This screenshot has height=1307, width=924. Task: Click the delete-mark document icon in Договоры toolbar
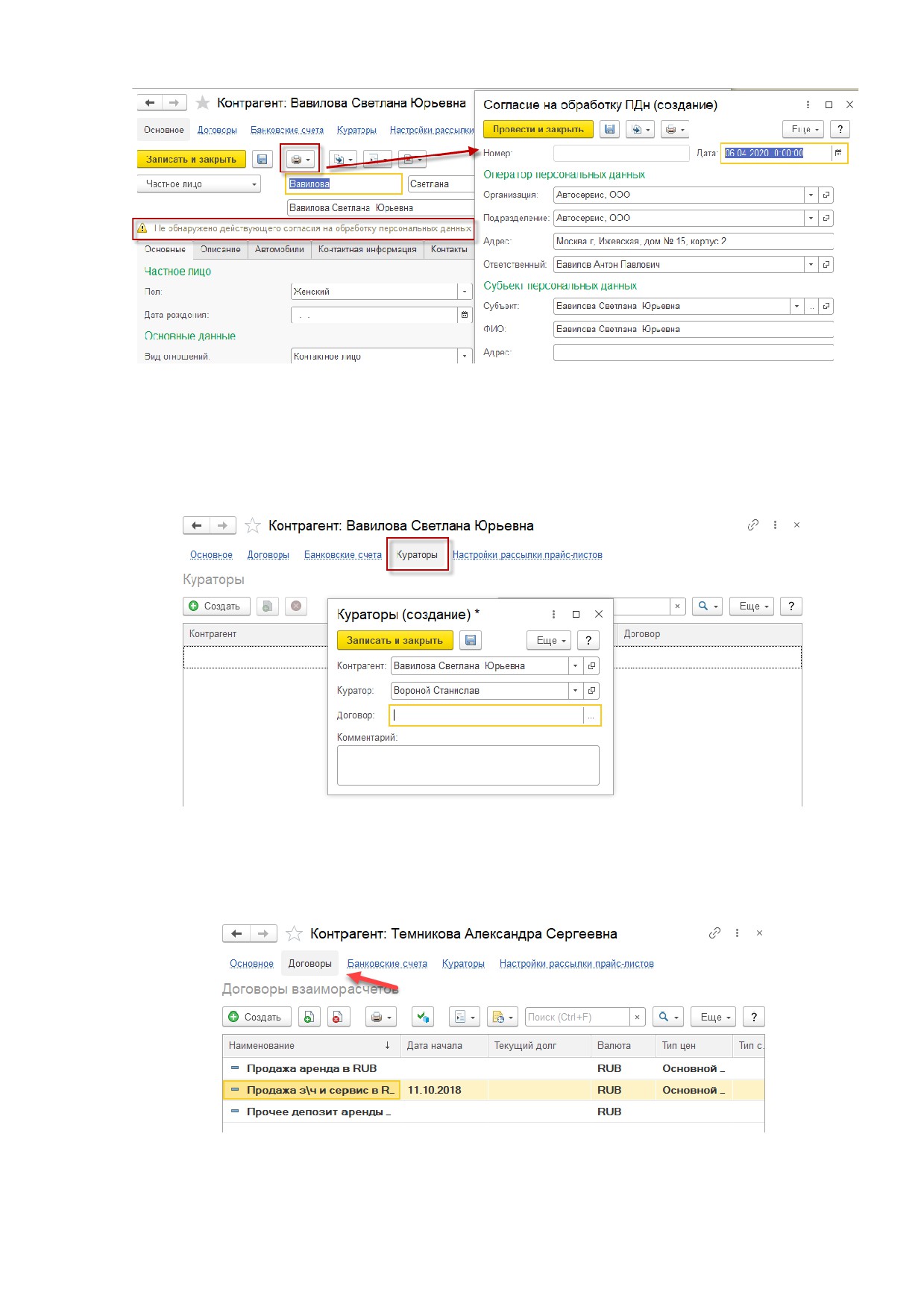337,1017
